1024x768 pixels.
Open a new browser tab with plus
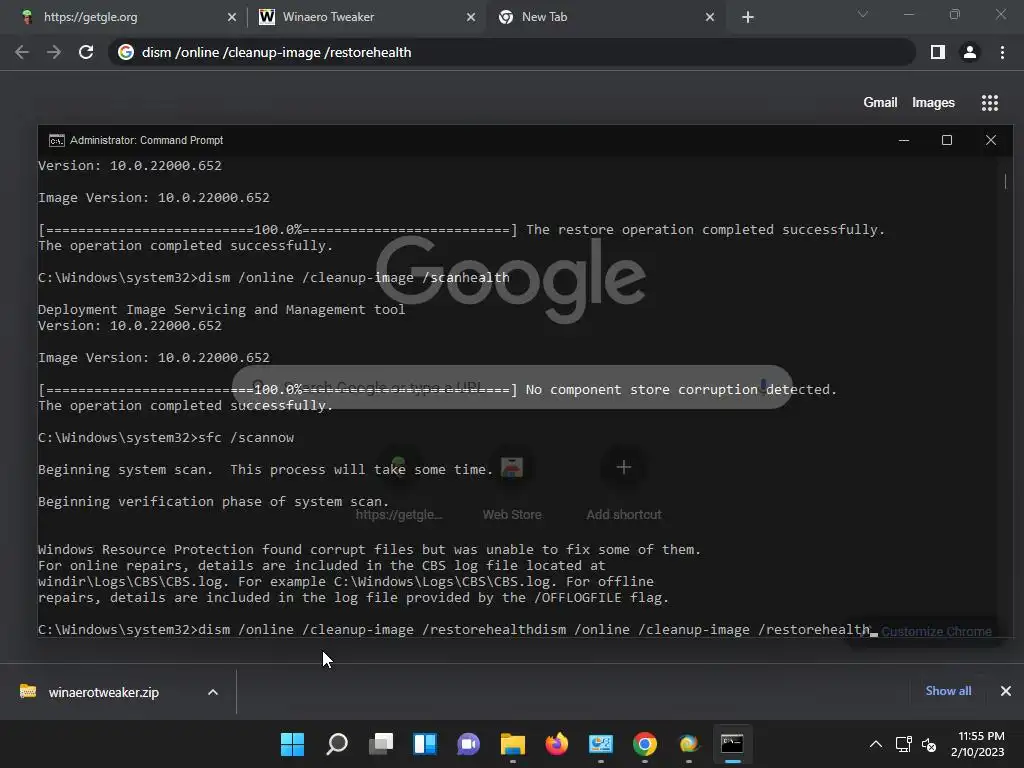tap(748, 17)
